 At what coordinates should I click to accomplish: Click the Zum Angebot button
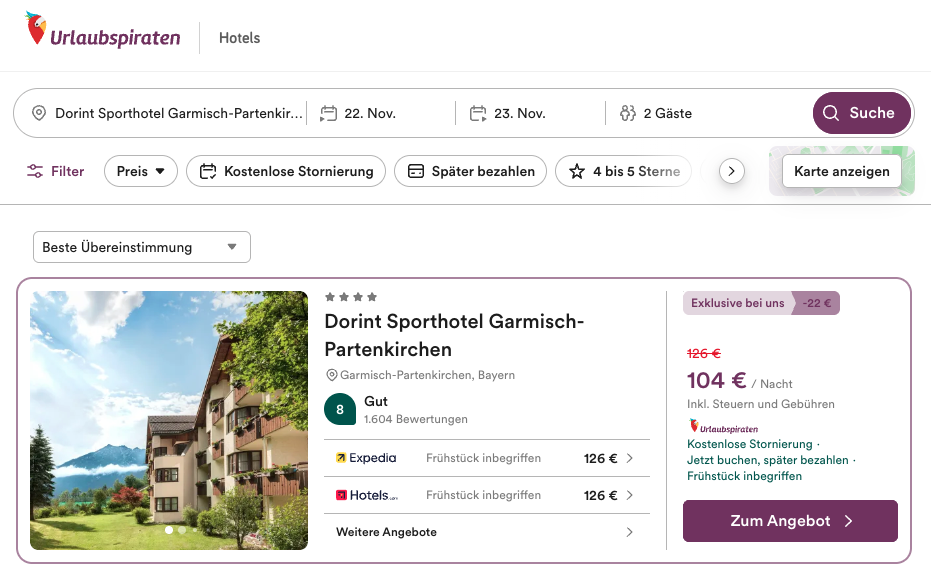tap(790, 521)
